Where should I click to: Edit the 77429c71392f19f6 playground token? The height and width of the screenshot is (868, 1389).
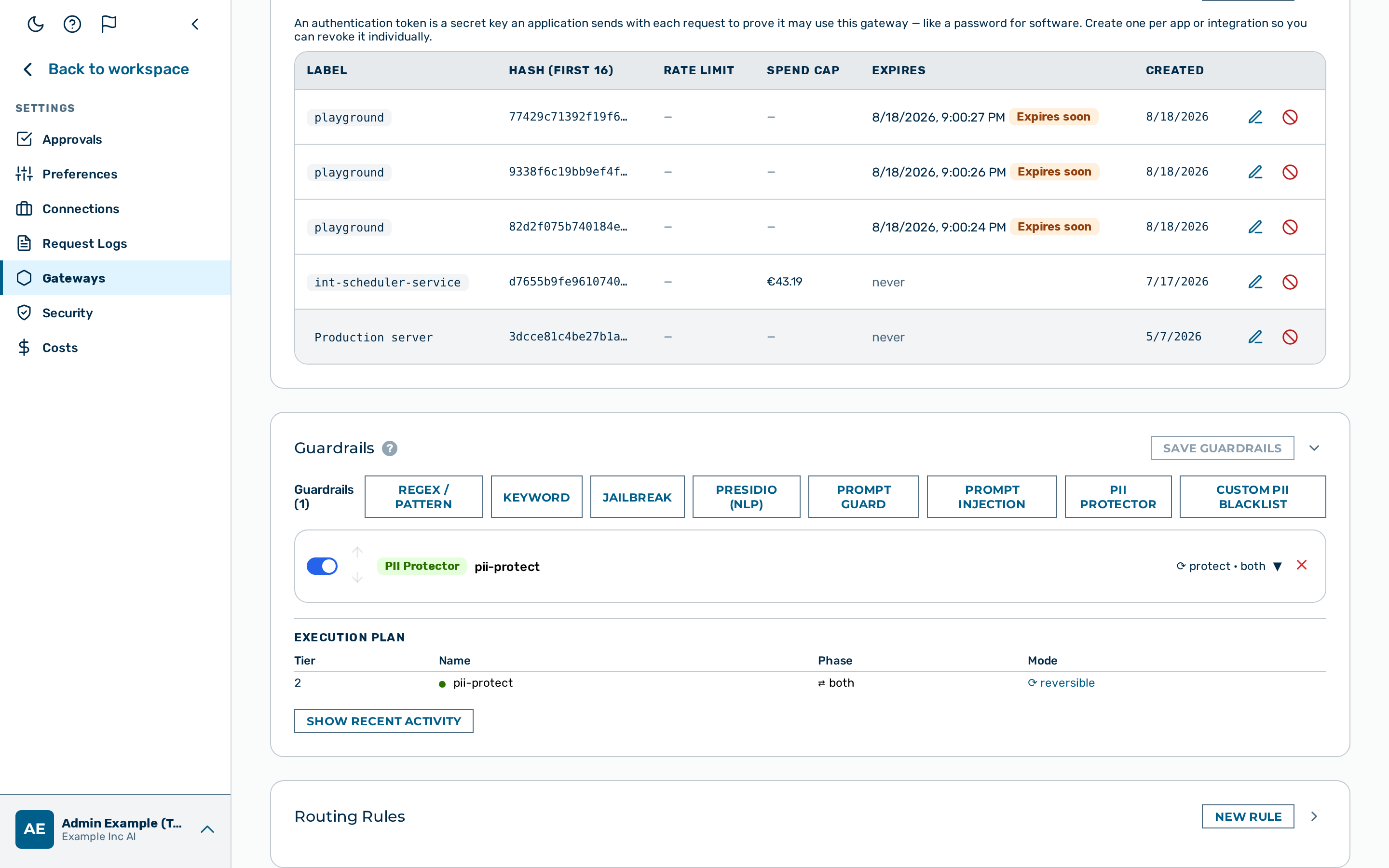pyautogui.click(x=1255, y=117)
